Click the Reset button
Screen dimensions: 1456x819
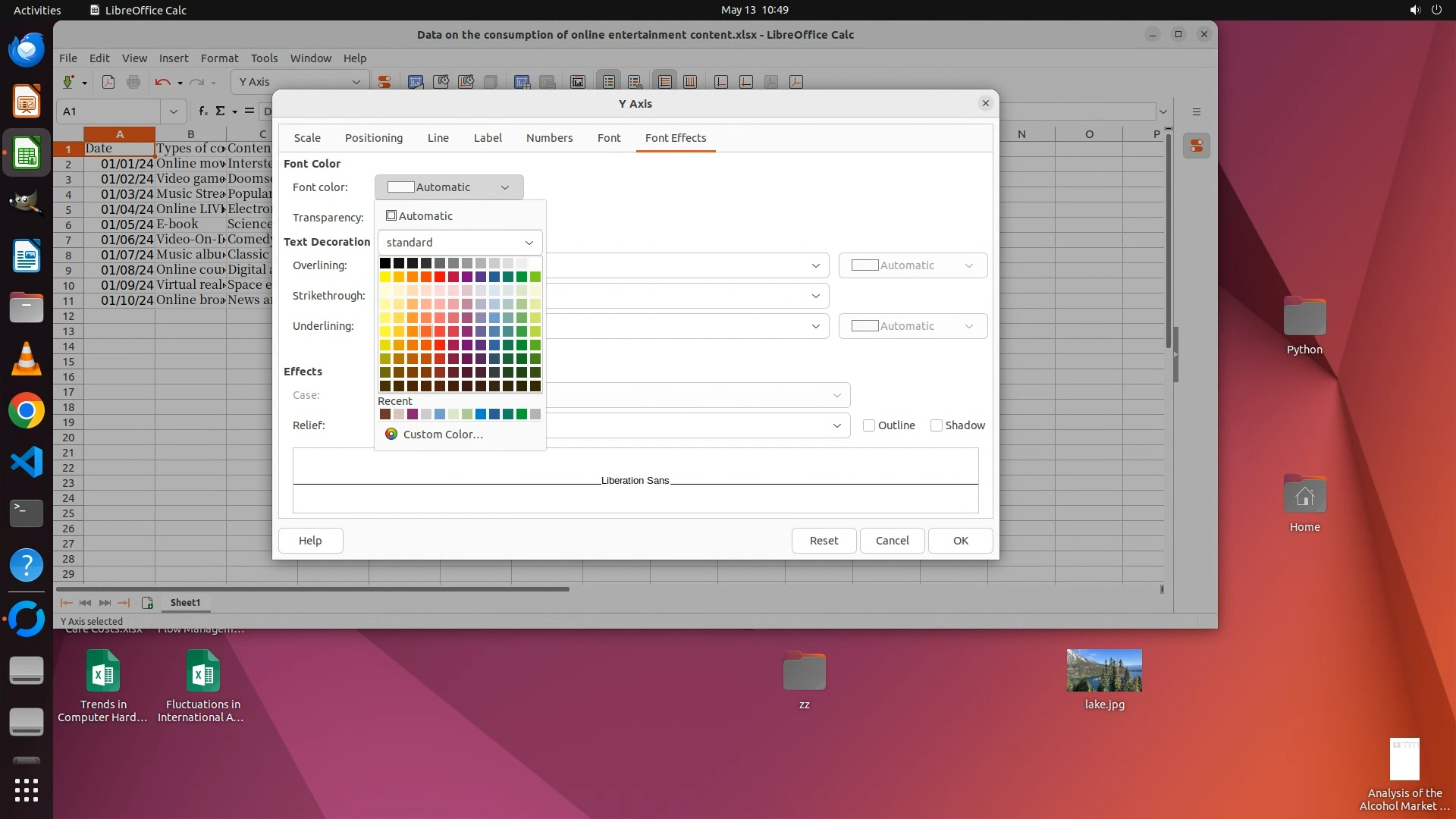click(824, 541)
